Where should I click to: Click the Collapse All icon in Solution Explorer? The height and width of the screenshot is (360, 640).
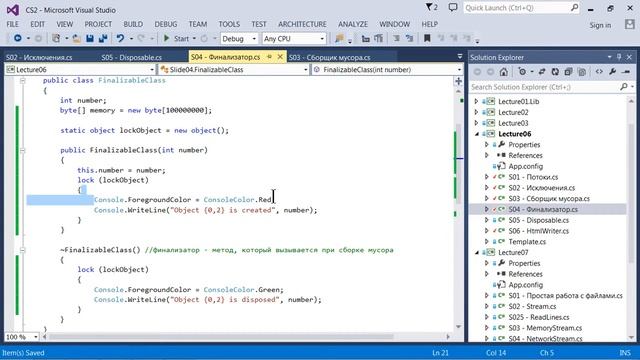coord(569,72)
